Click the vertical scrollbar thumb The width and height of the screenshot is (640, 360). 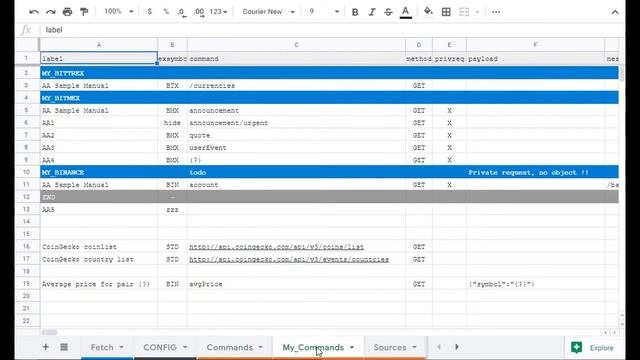click(622, 73)
